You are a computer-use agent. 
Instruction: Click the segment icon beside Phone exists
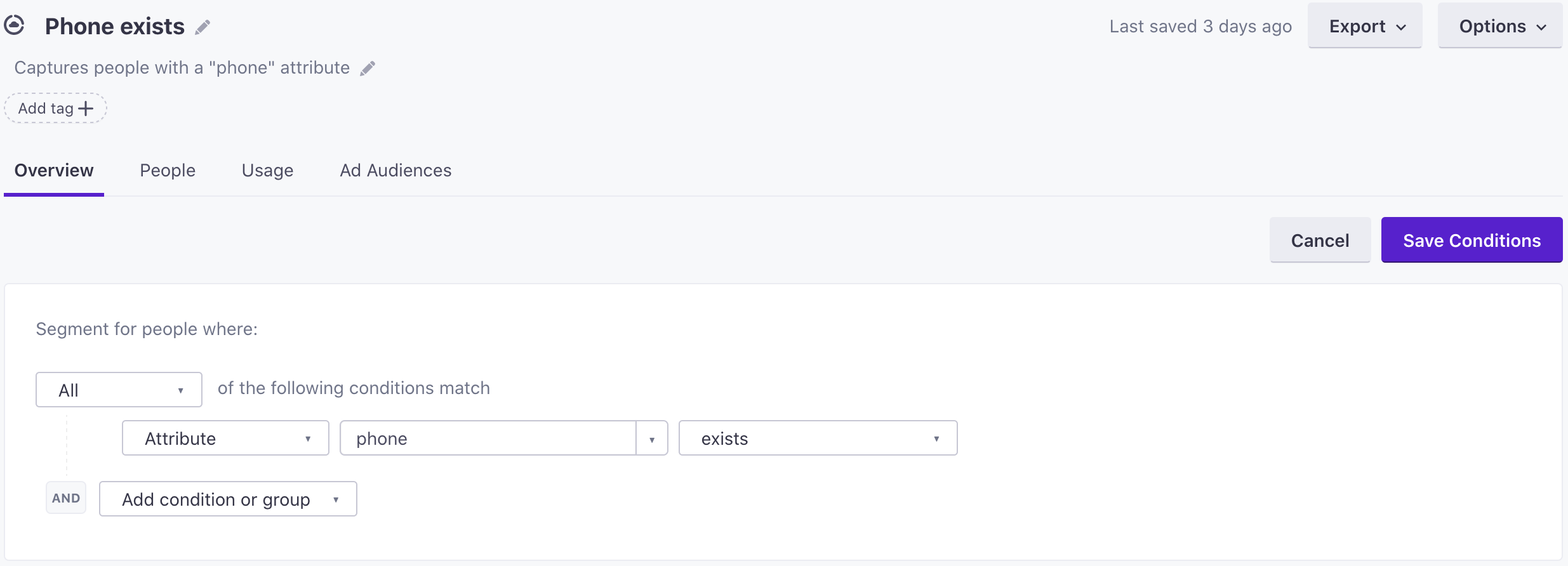coord(14,25)
